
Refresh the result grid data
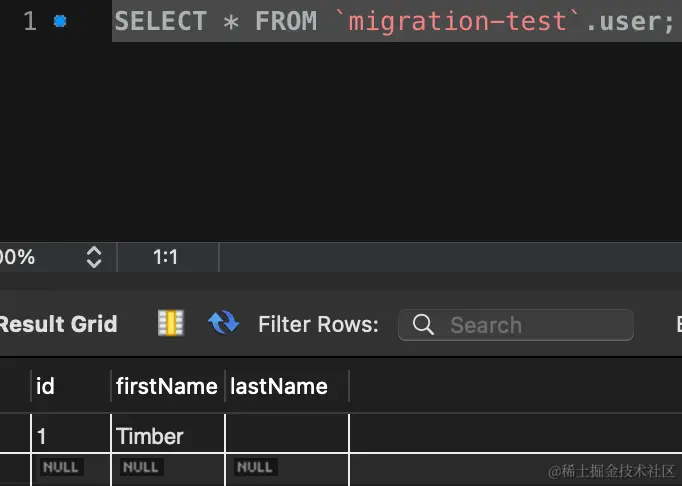click(223, 323)
